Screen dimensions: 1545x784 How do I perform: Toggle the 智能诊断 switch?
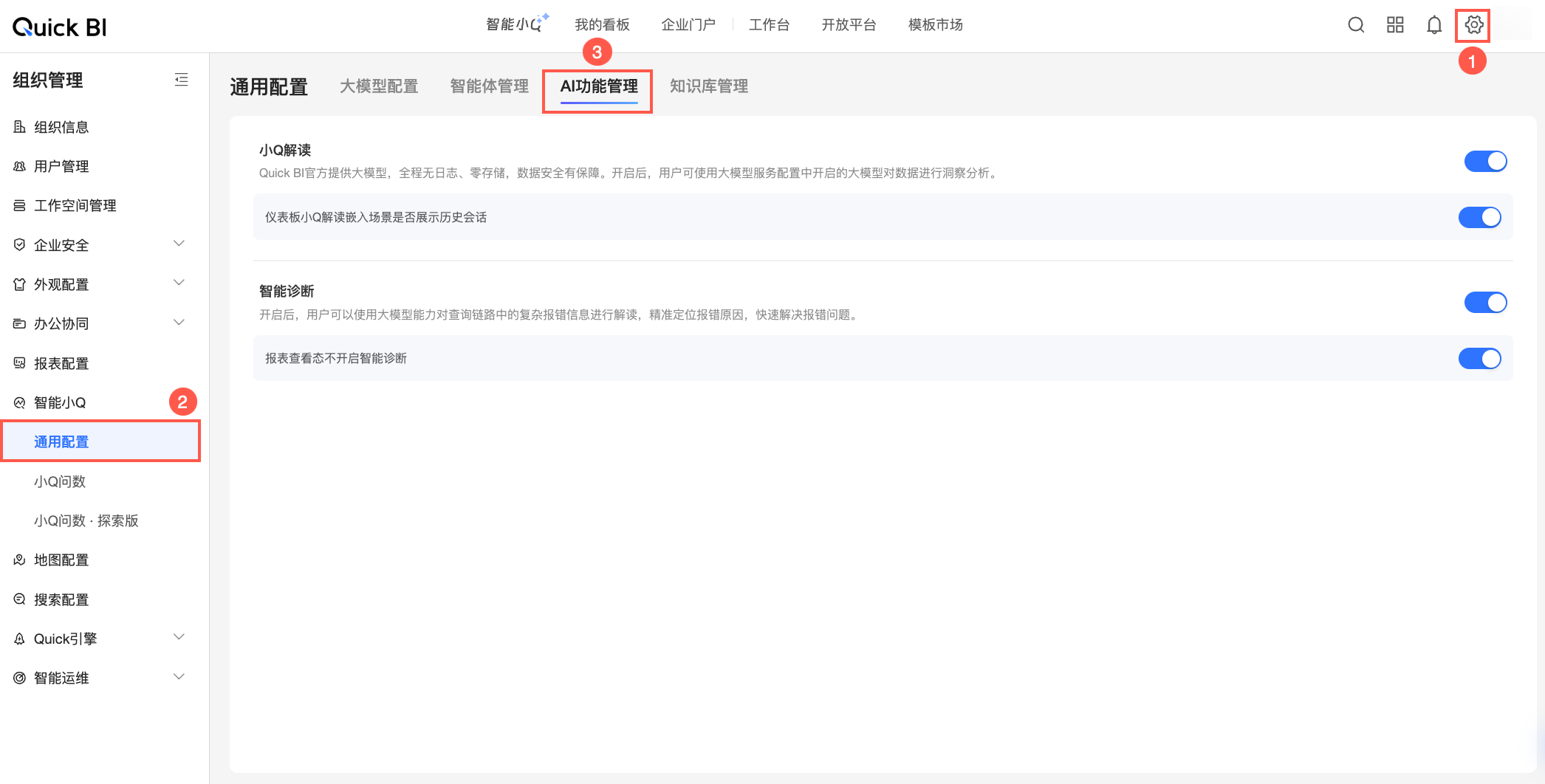(x=1485, y=302)
